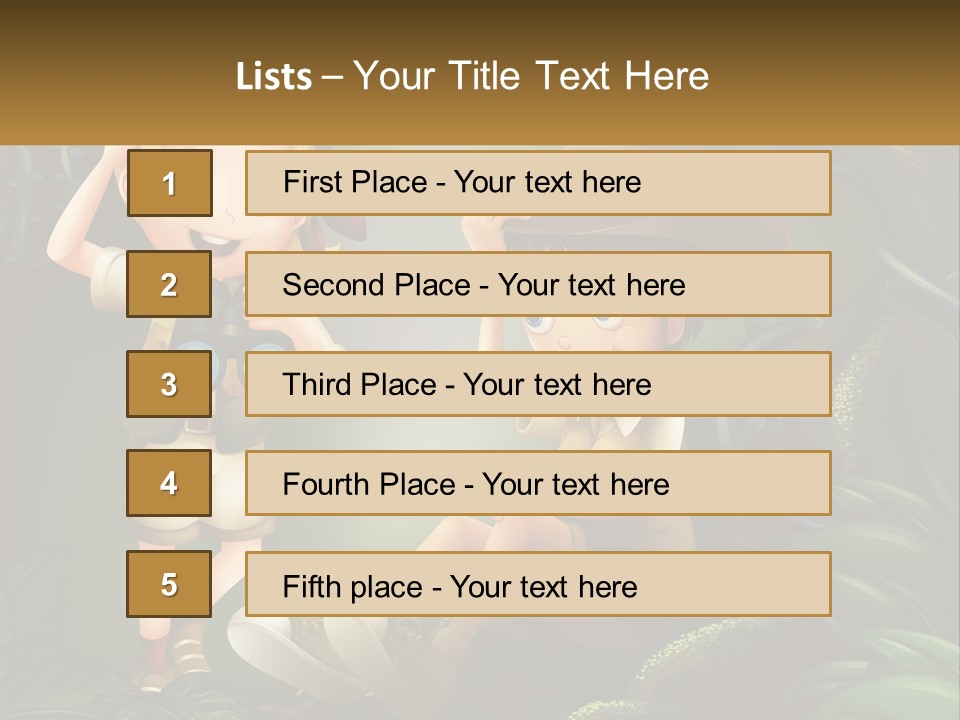Viewport: 960px width, 720px height.
Task: Select the Third Place text box
Action: pos(538,384)
